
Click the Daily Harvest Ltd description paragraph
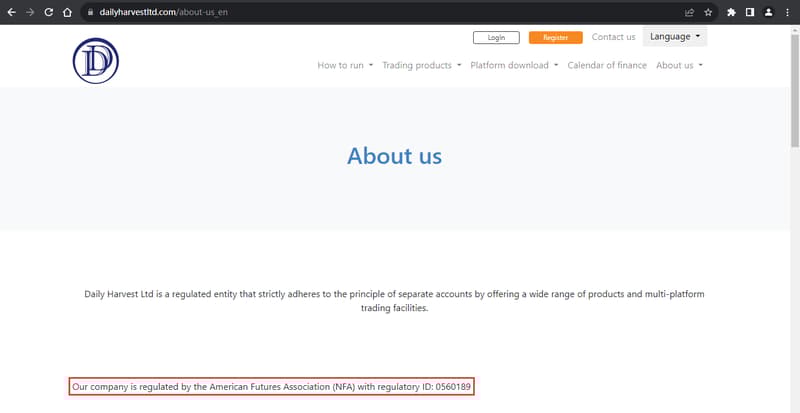click(x=394, y=301)
